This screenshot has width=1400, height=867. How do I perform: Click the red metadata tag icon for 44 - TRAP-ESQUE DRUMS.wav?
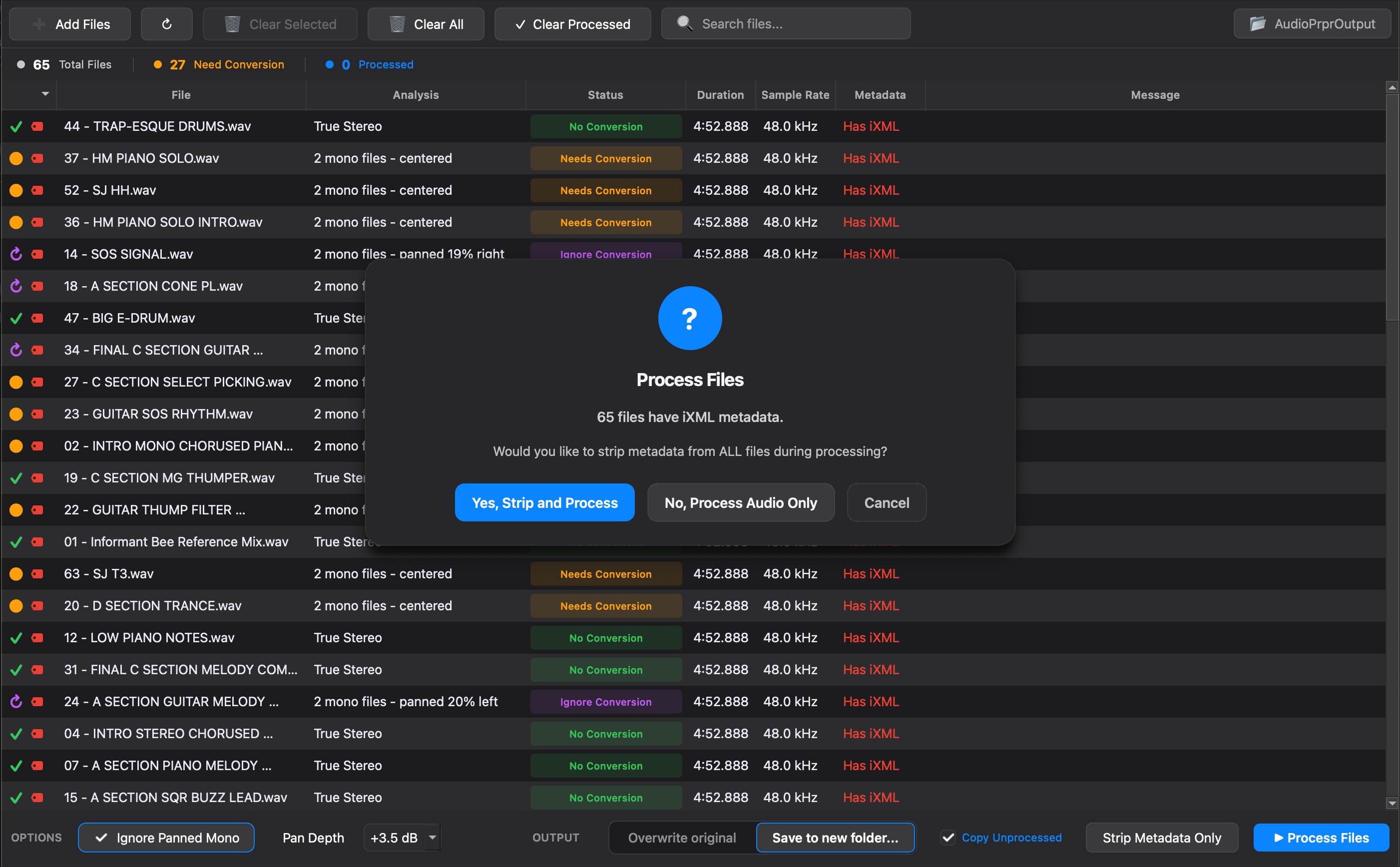(x=36, y=126)
